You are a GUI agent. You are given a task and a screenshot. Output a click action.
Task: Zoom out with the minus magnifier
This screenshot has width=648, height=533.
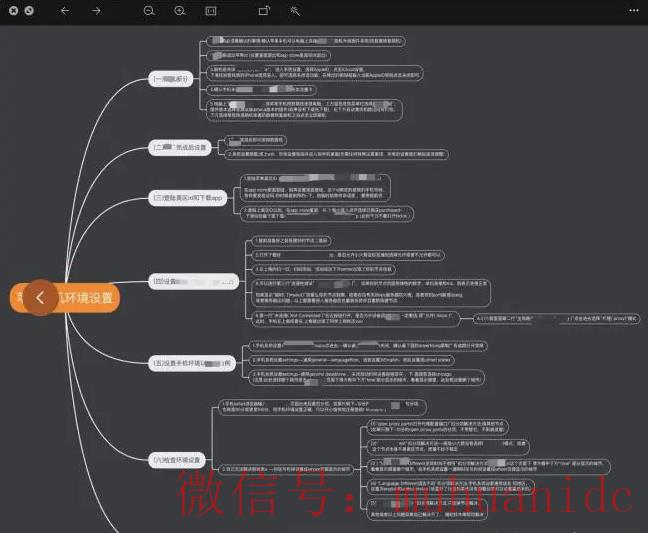[149, 11]
